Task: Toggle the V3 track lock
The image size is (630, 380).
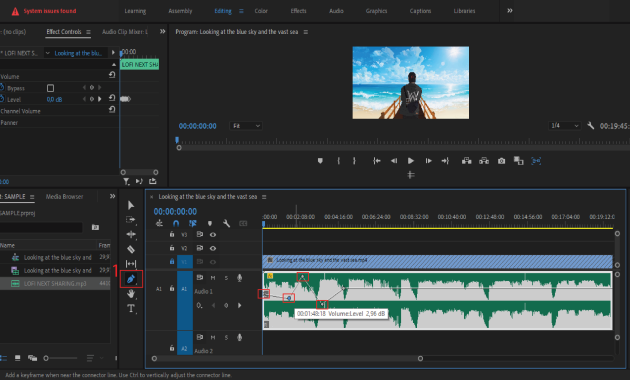Action: 172,234
